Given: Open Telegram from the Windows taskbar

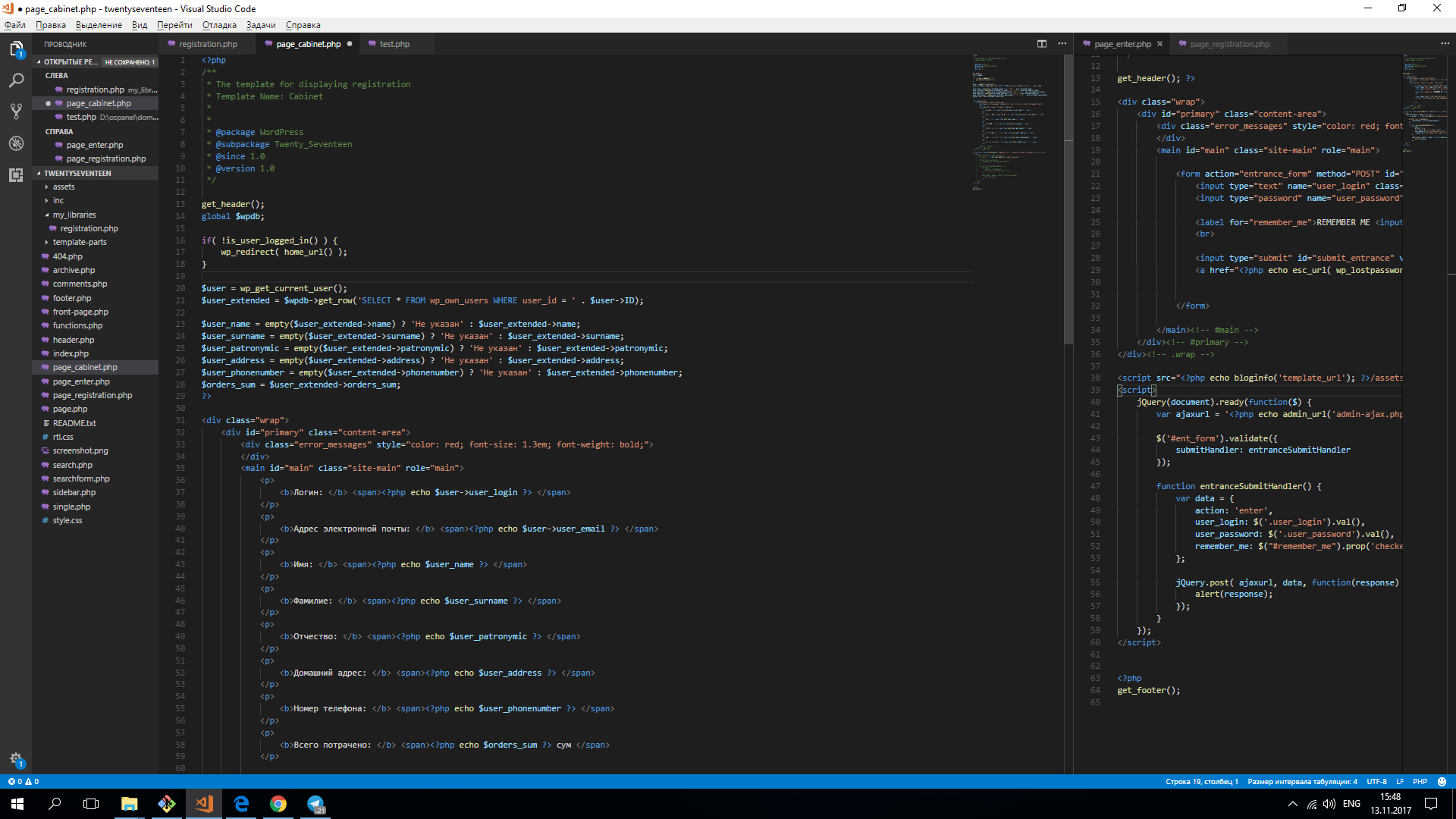Looking at the screenshot, I should pyautogui.click(x=315, y=804).
